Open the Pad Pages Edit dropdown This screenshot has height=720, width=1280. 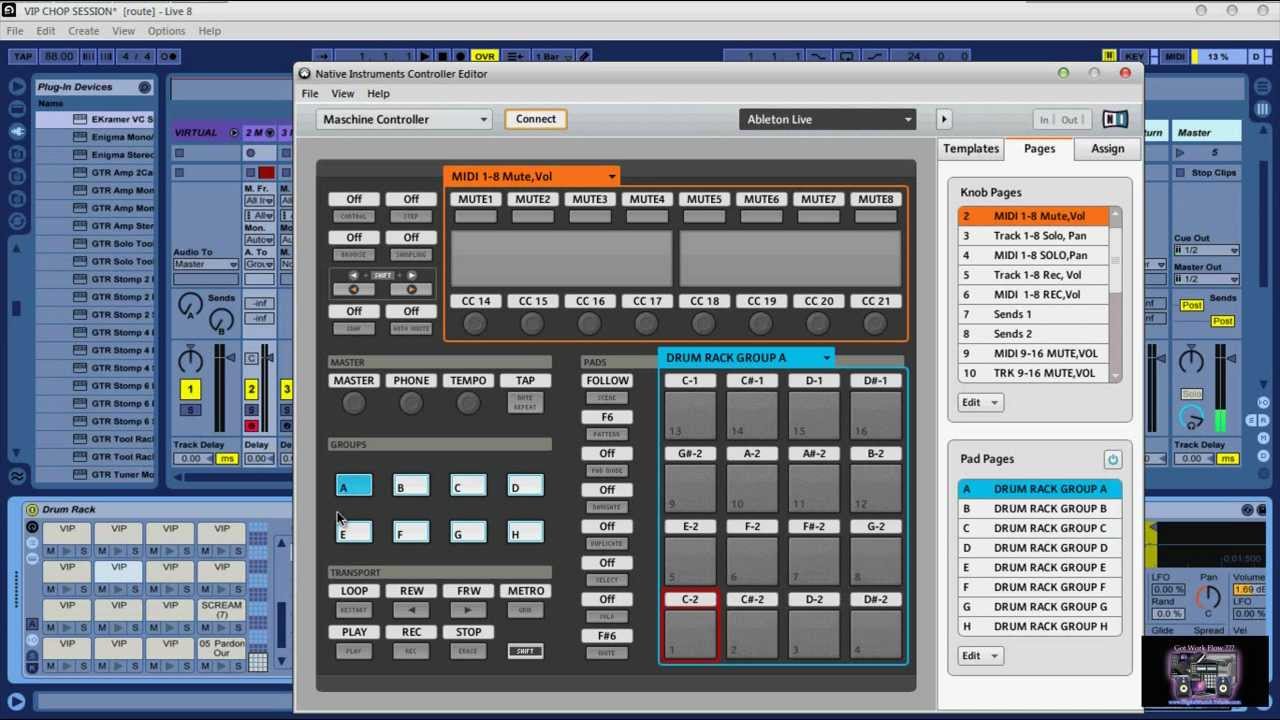tap(980, 655)
